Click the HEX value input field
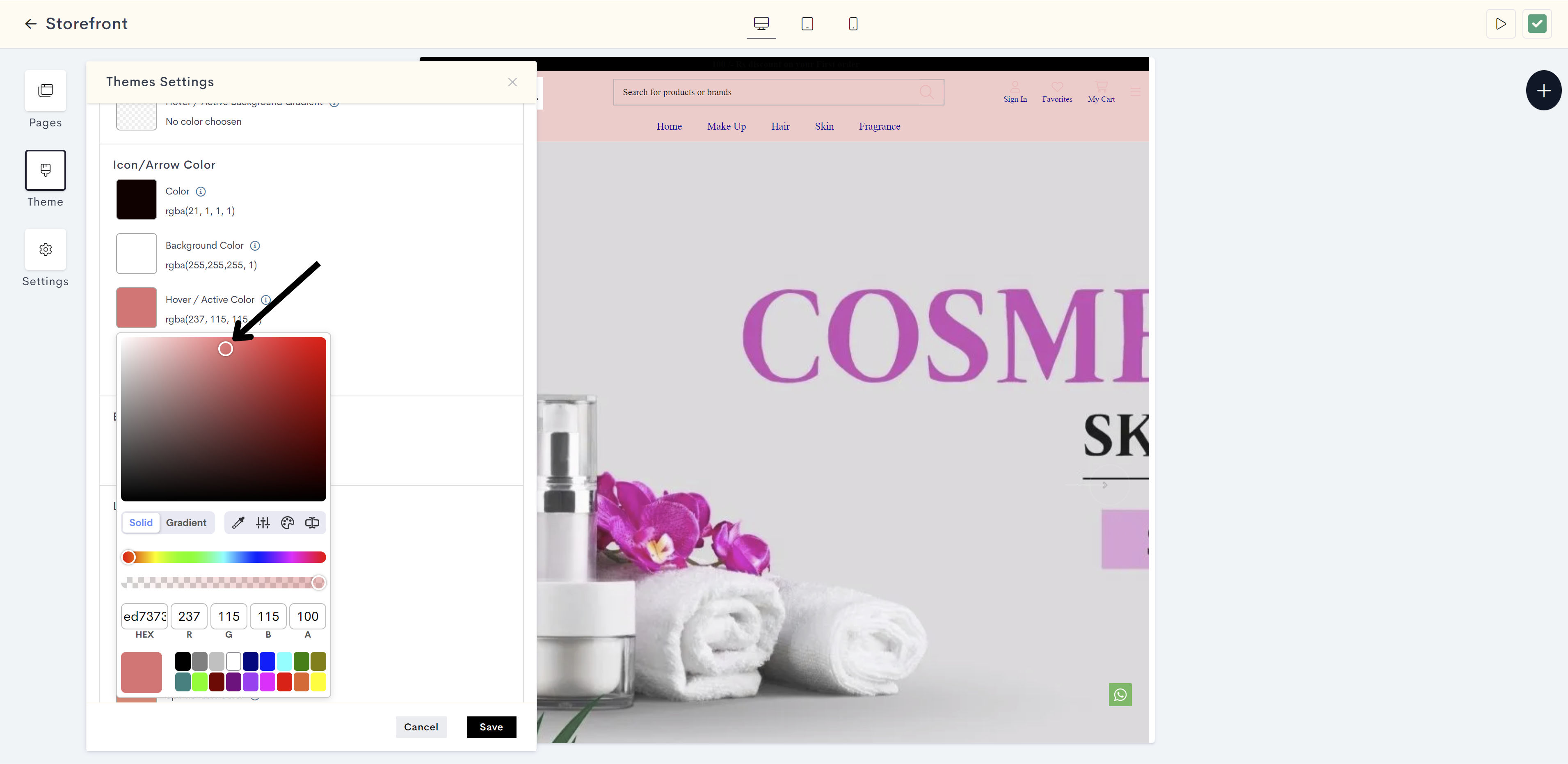 pos(144,617)
